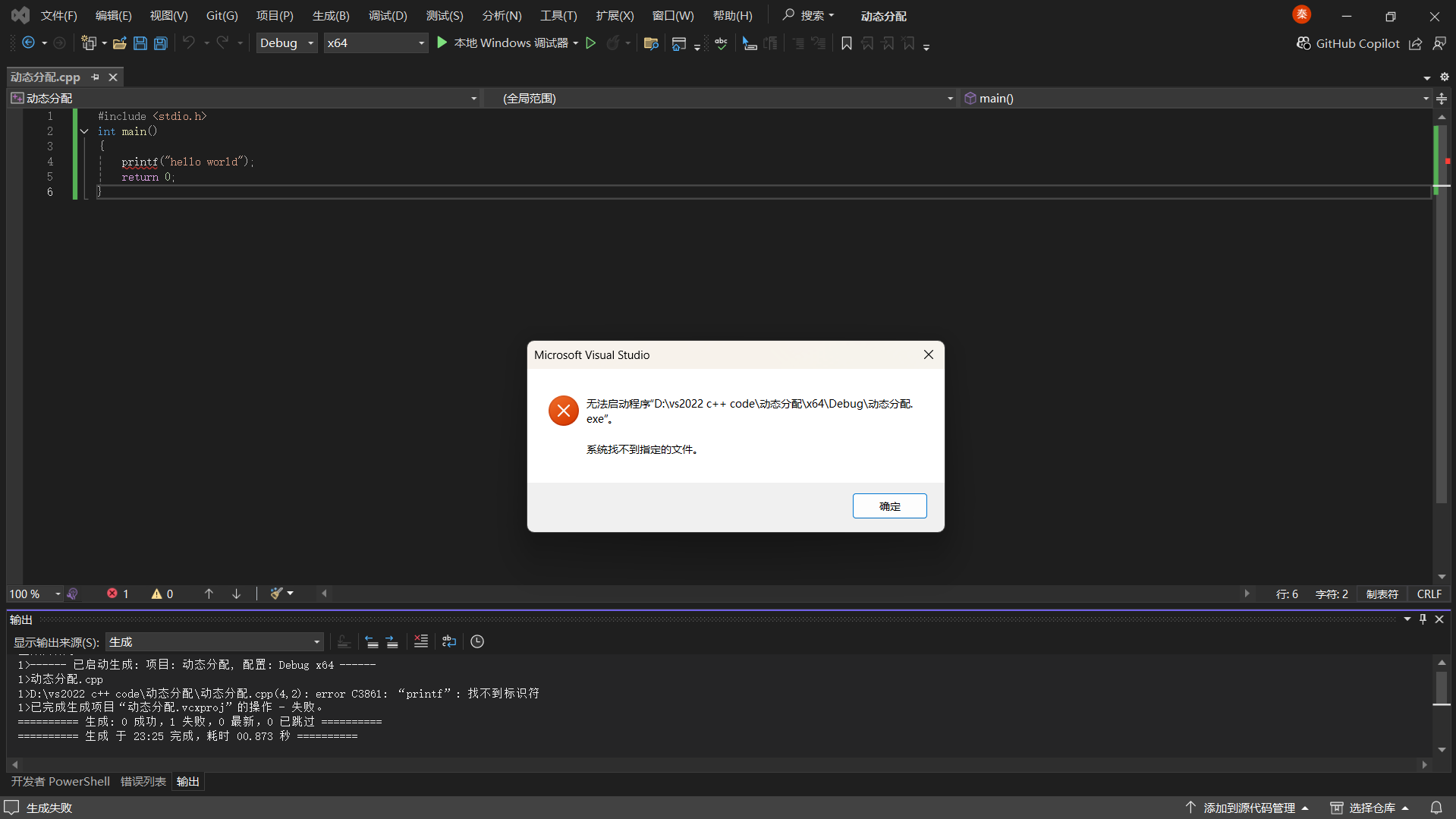Click 添加到源代码管理 in status bar
The image size is (1456, 819).
1247,808
